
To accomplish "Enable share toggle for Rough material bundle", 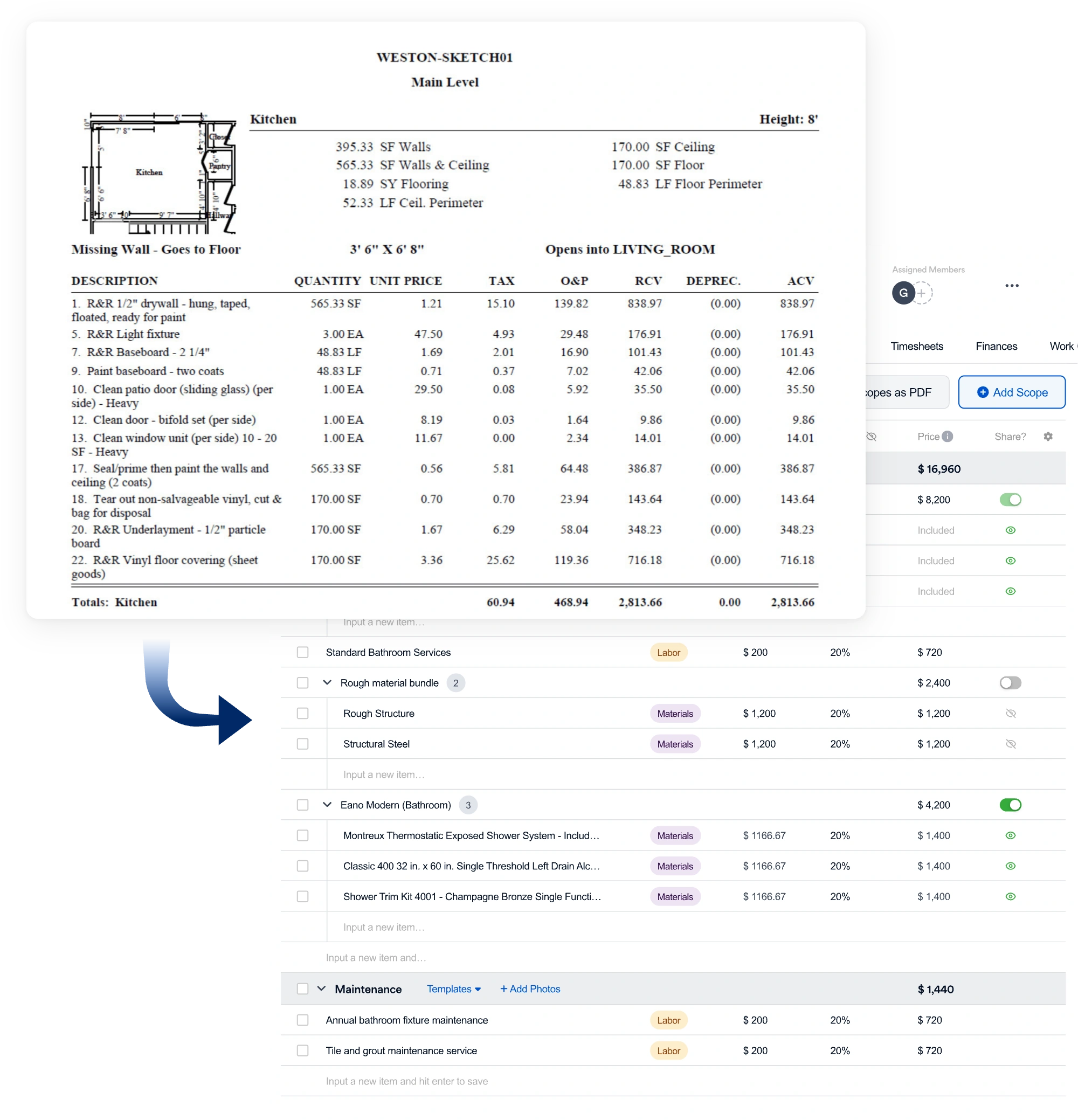I will point(1010,683).
